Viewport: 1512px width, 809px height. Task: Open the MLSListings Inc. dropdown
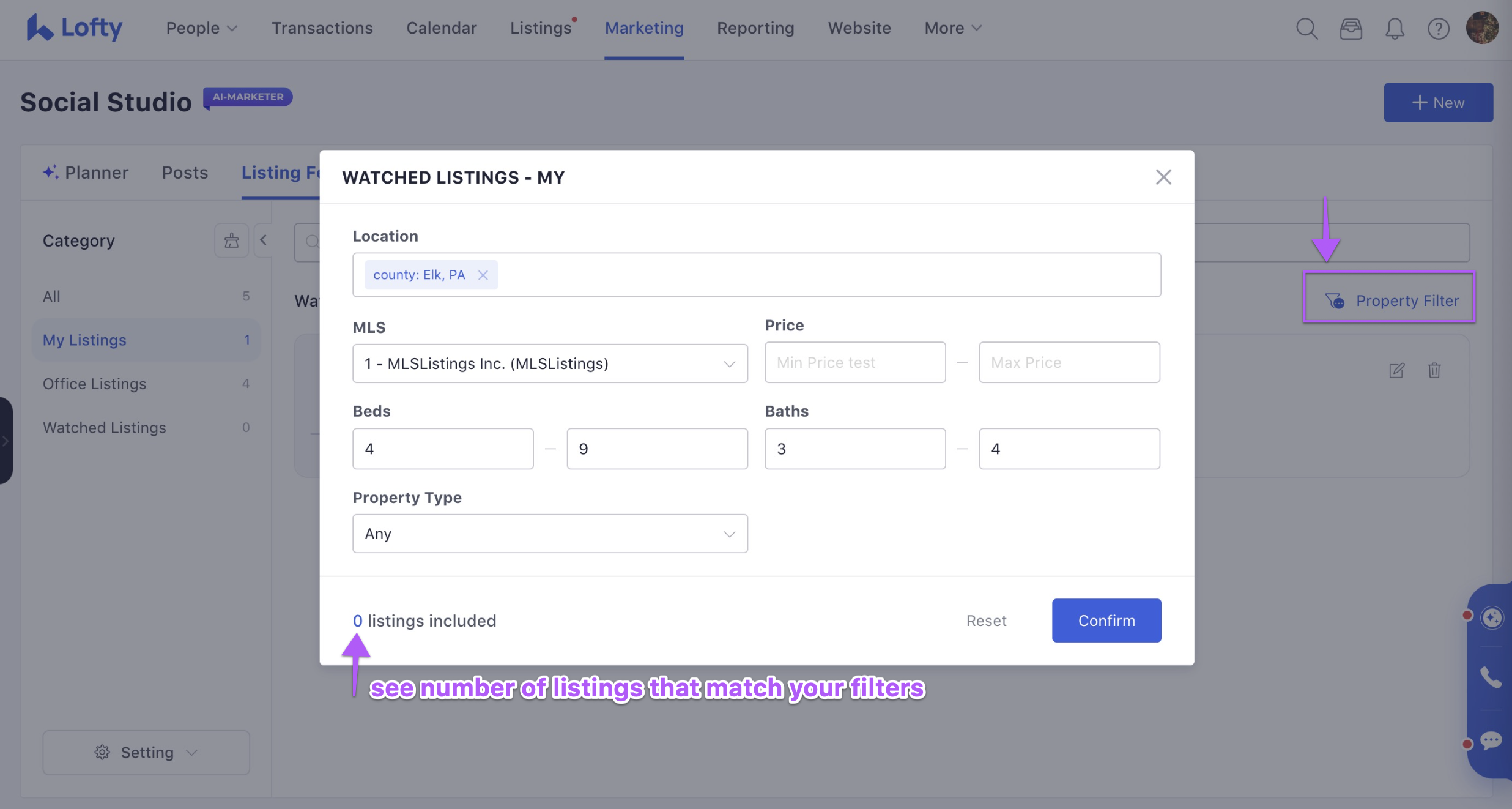tap(549, 363)
